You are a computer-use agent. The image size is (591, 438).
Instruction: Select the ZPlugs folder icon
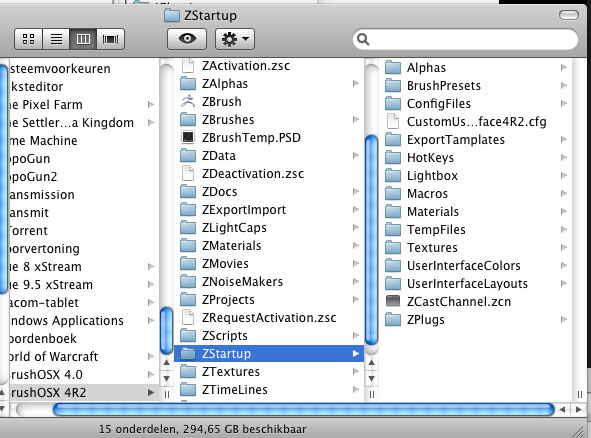393,320
